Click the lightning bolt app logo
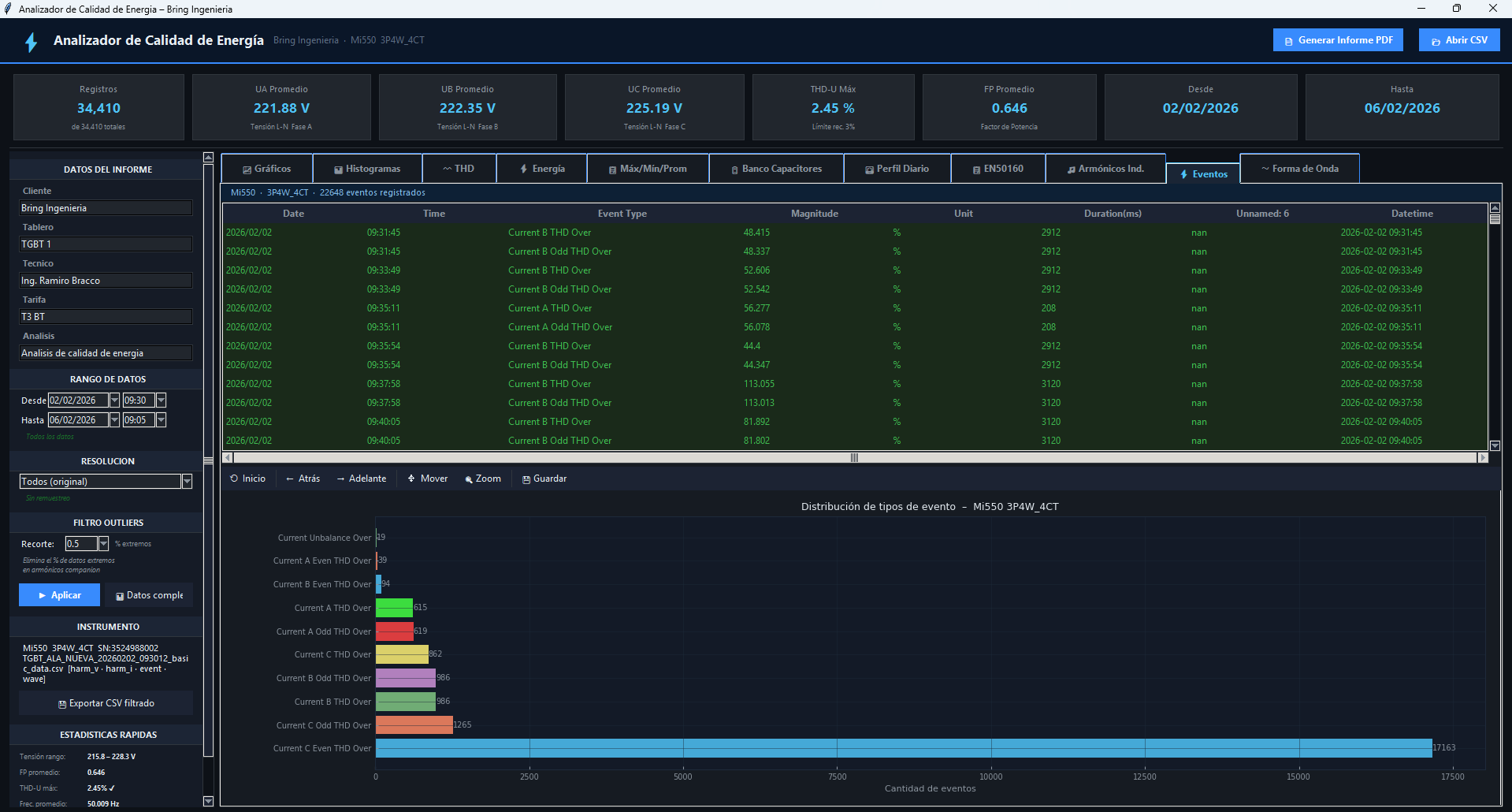1512x812 pixels. (32, 42)
